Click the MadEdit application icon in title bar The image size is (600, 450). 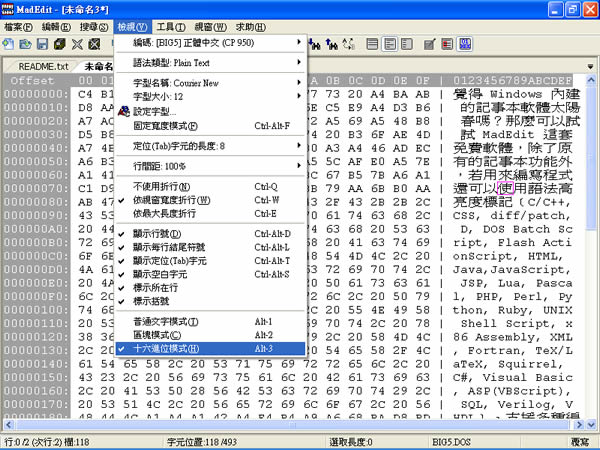(8, 9)
